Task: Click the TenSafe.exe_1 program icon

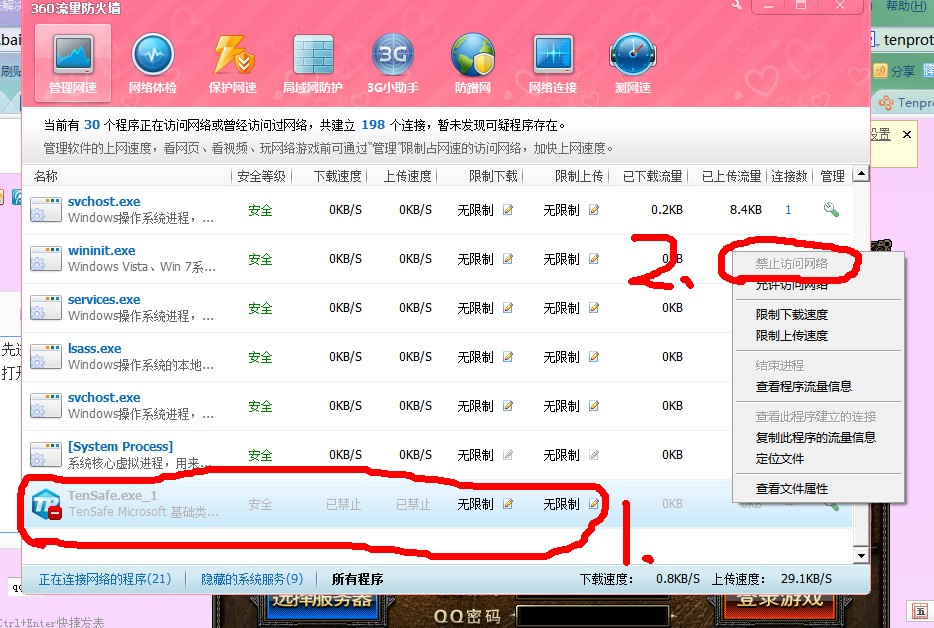Action: pos(46,504)
